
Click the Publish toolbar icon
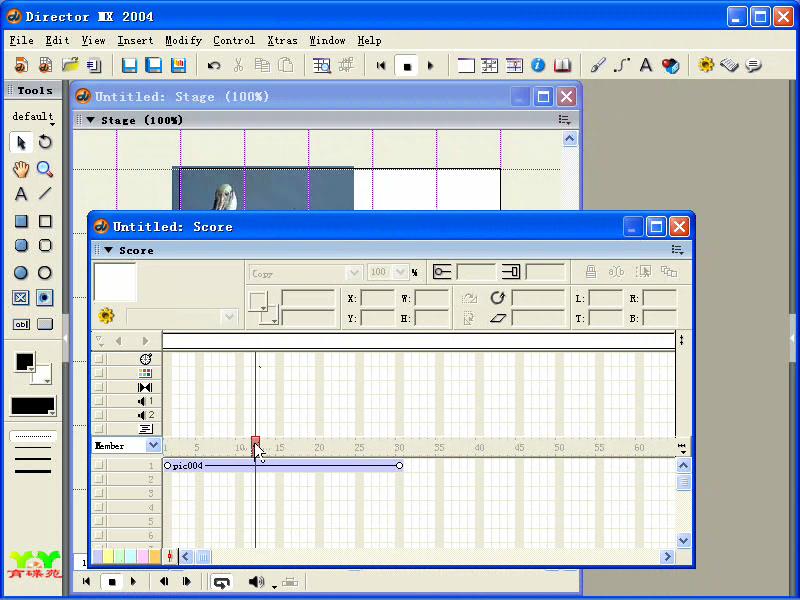[178, 65]
